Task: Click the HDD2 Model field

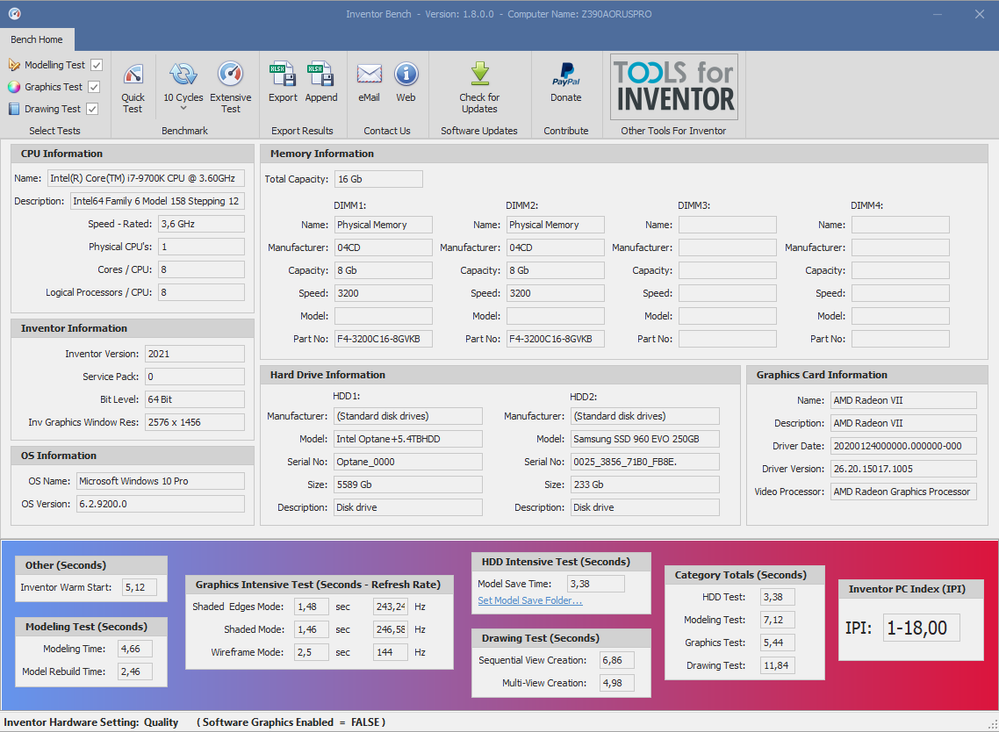Action: (645, 439)
